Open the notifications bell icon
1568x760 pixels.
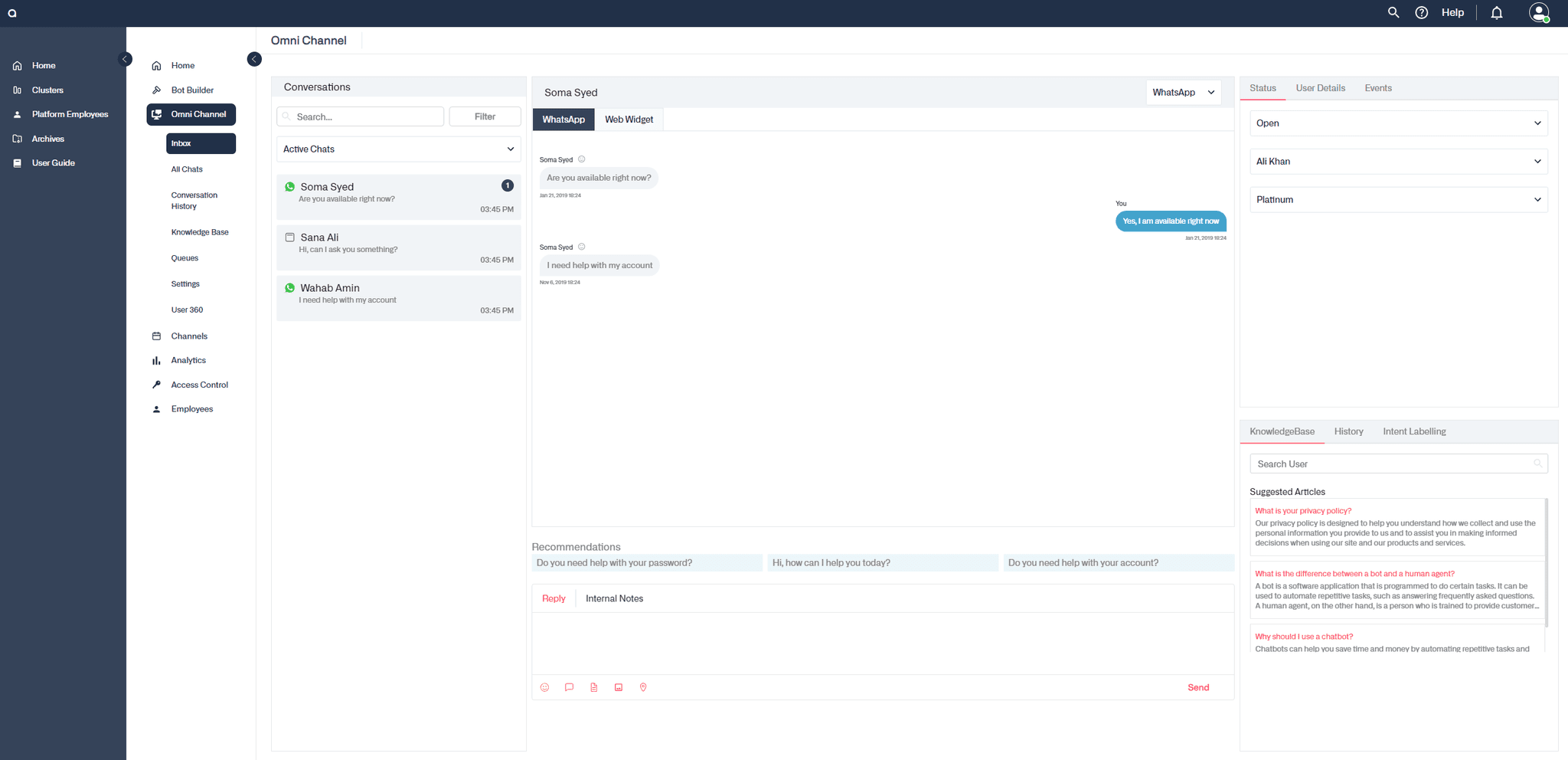[x=1497, y=13]
